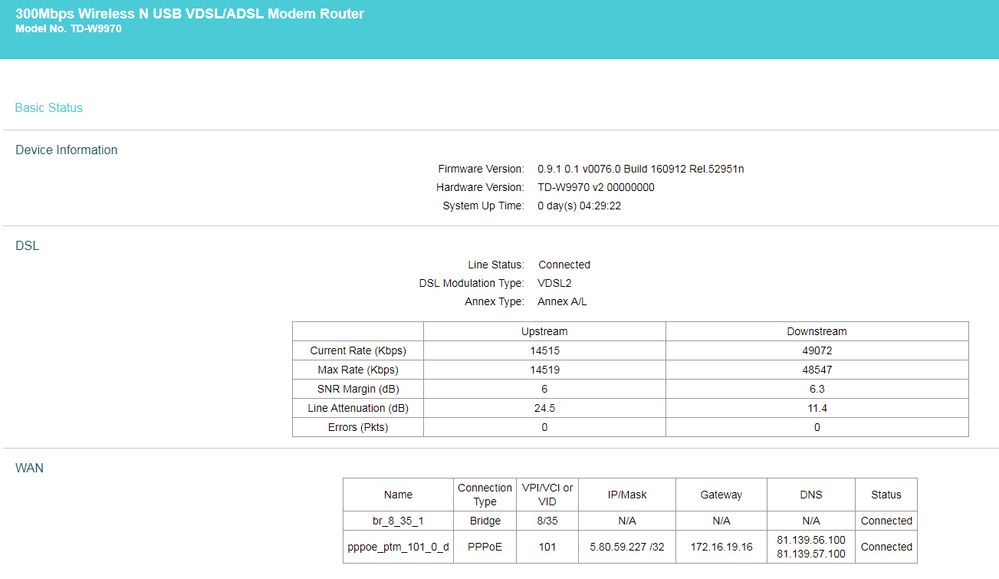Select the pppoe_ptm_101_0_d WAN entry name
Image resolution: width=999 pixels, height=579 pixels.
pos(398,547)
